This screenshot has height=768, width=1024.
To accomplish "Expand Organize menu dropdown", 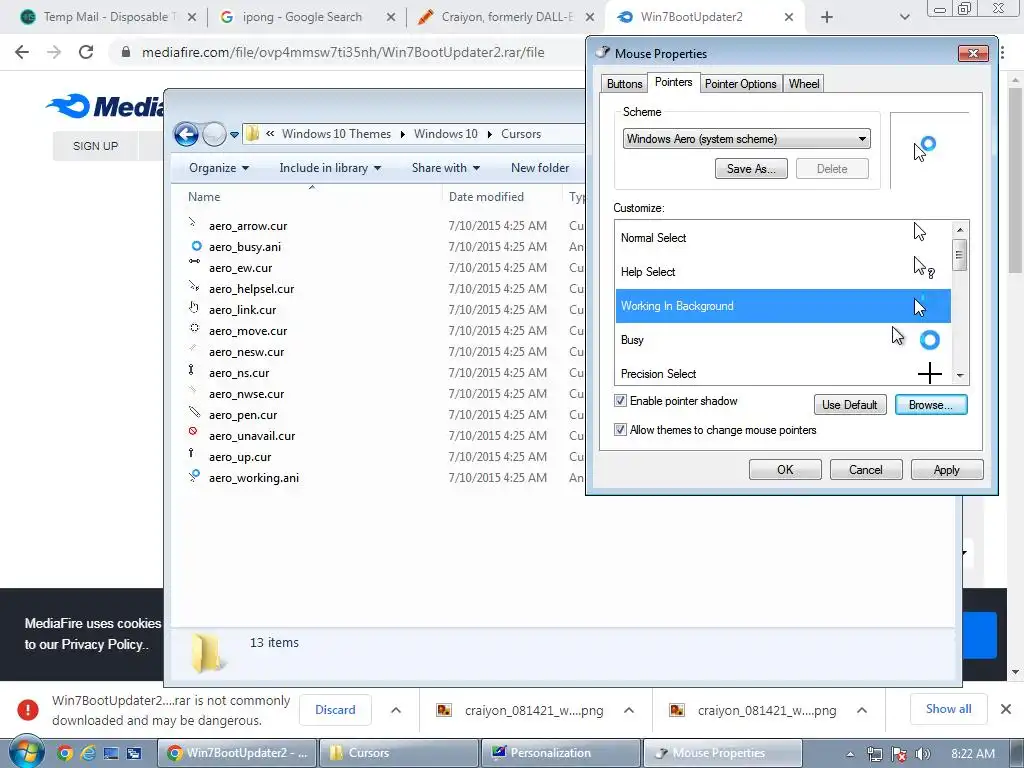I will click(x=219, y=168).
